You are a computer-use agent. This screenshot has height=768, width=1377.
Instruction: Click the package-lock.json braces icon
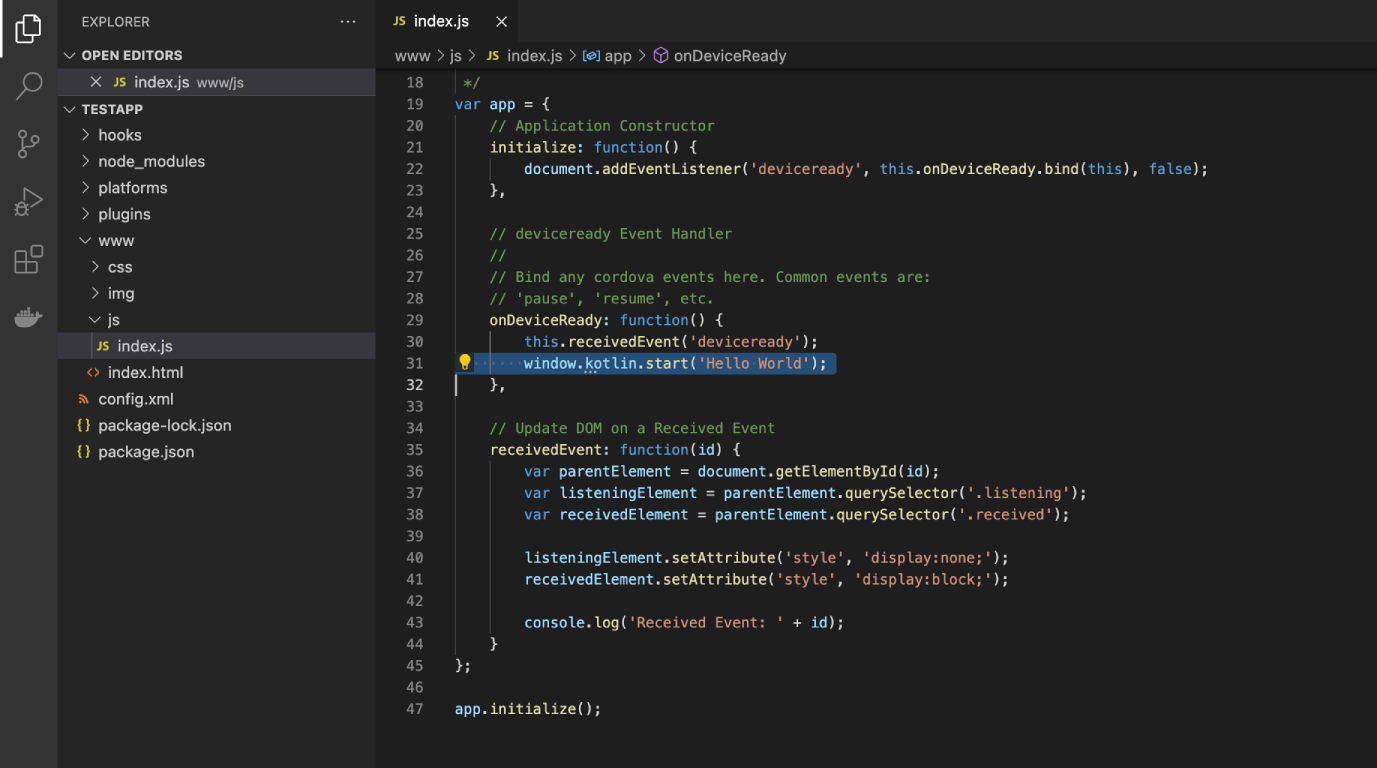tap(84, 425)
